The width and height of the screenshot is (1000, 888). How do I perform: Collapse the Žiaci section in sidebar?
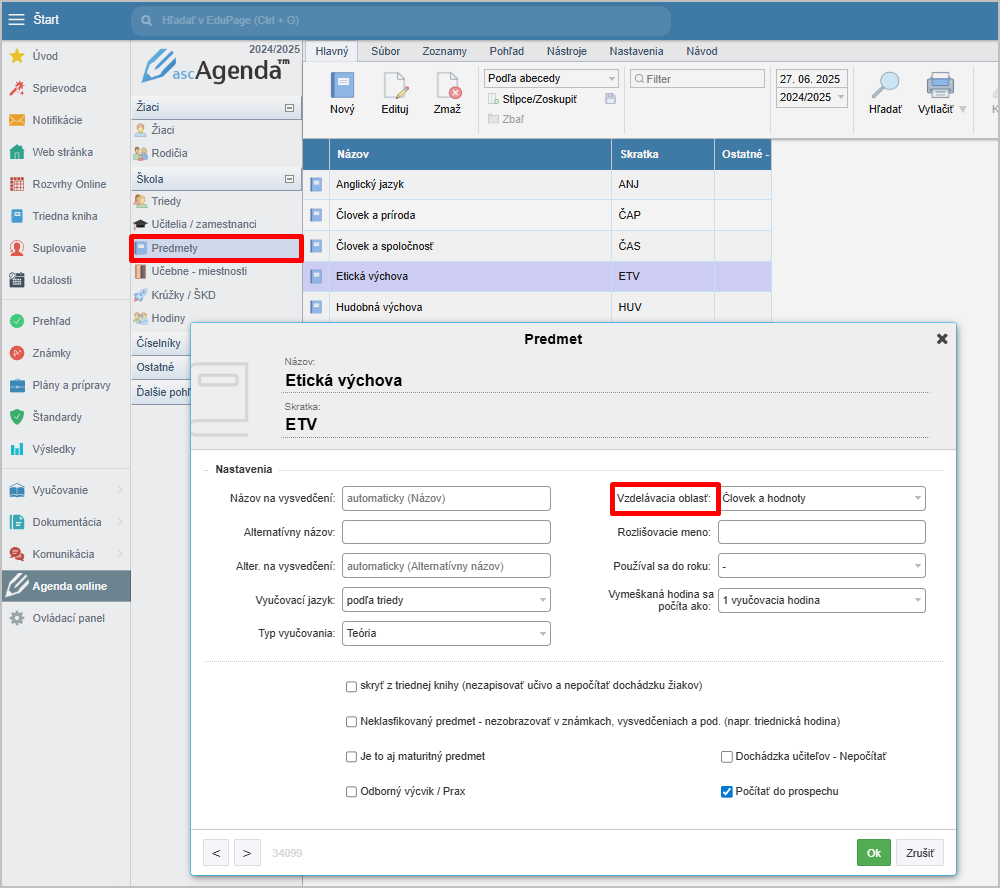tap(290, 108)
